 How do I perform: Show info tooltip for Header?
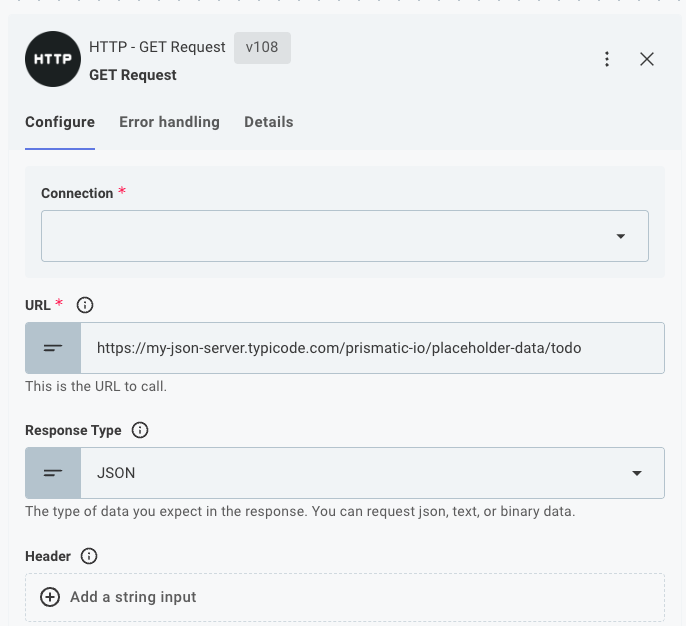[89, 556]
